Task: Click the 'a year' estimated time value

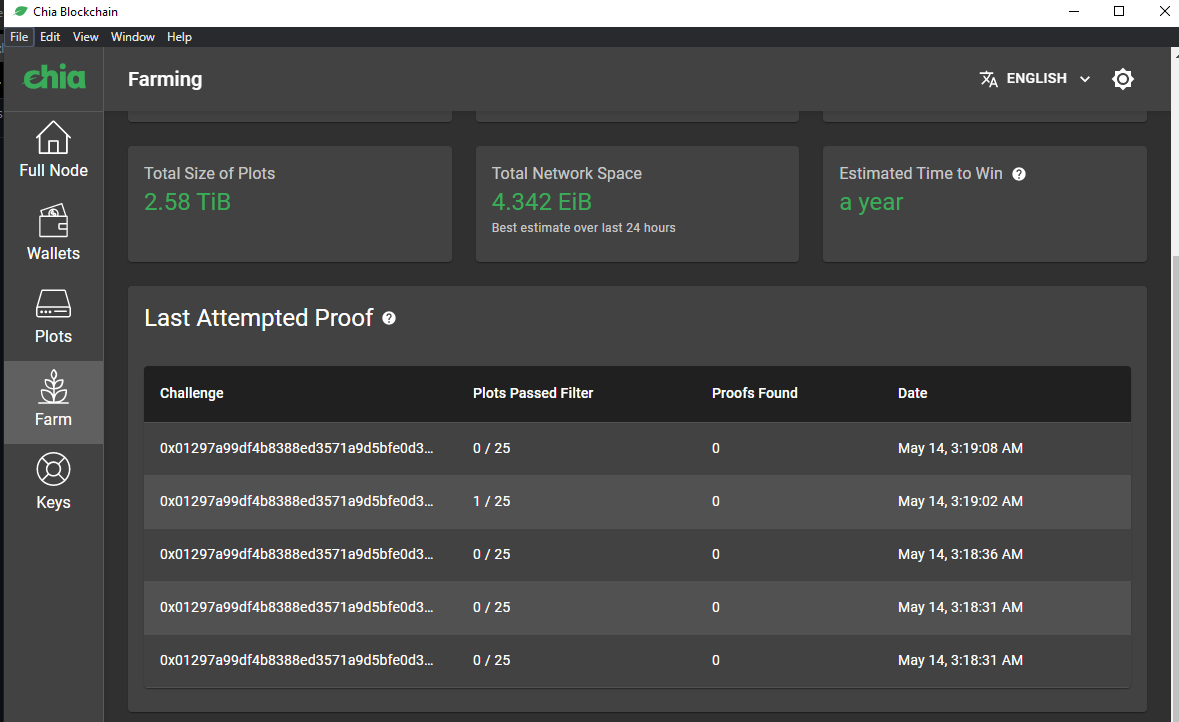Action: (x=871, y=202)
